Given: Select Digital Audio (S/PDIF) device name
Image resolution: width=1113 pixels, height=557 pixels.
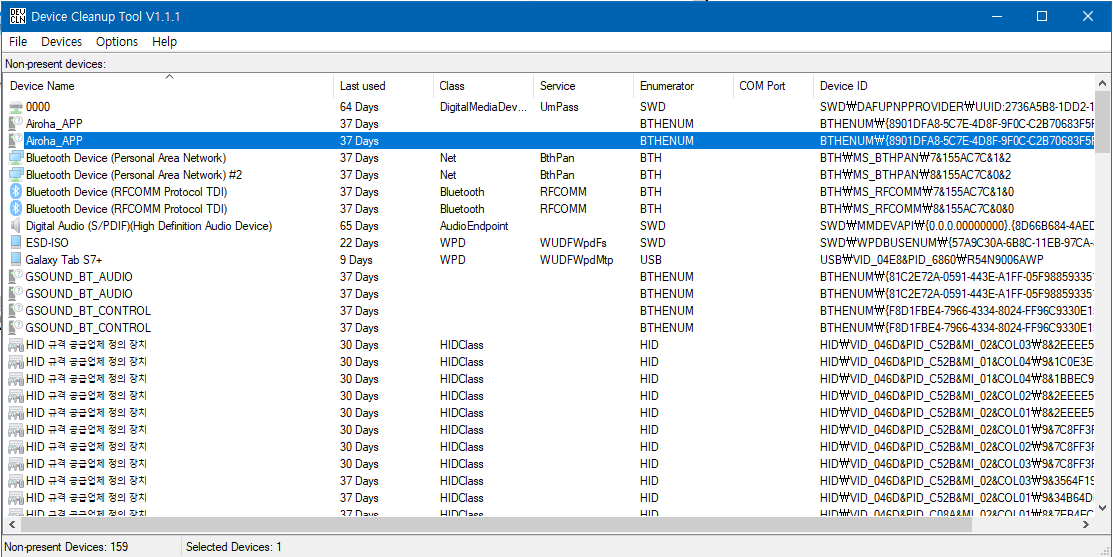Looking at the screenshot, I should [149, 226].
